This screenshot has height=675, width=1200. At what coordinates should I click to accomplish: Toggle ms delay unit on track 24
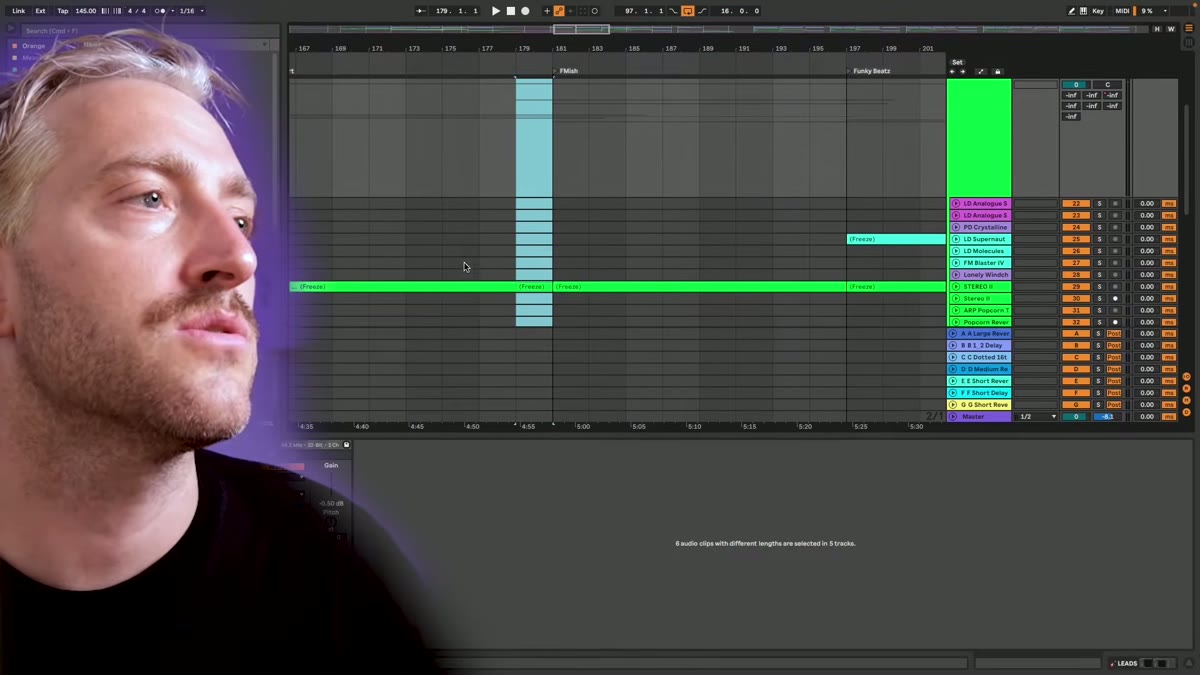click(x=1169, y=227)
